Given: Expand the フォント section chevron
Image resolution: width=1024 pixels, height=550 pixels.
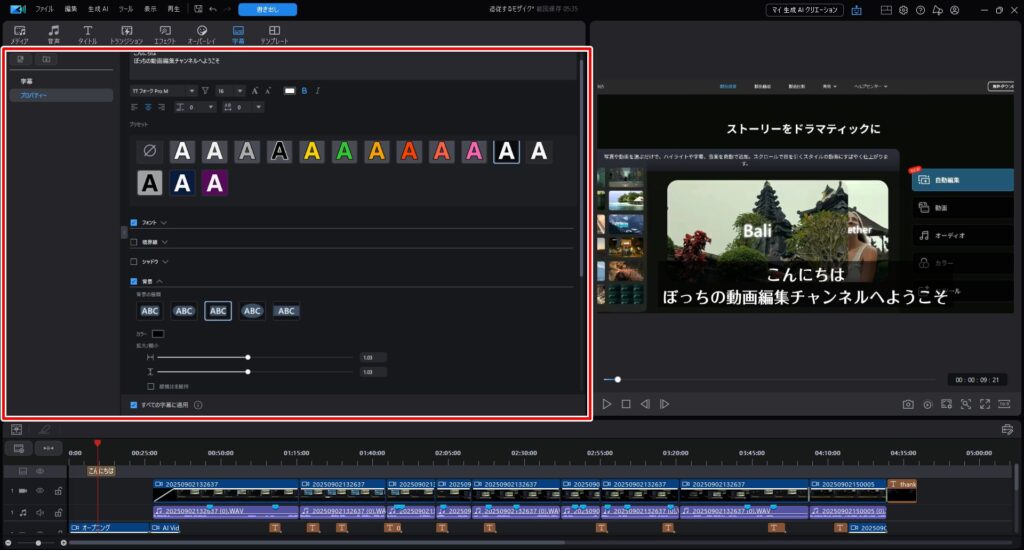Looking at the screenshot, I should (164, 223).
